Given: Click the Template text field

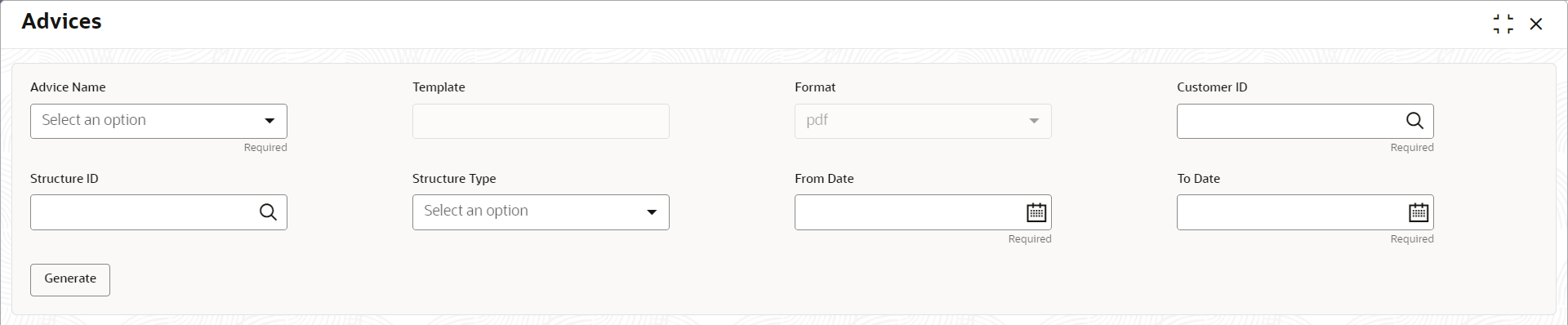Looking at the screenshot, I should coord(541,121).
